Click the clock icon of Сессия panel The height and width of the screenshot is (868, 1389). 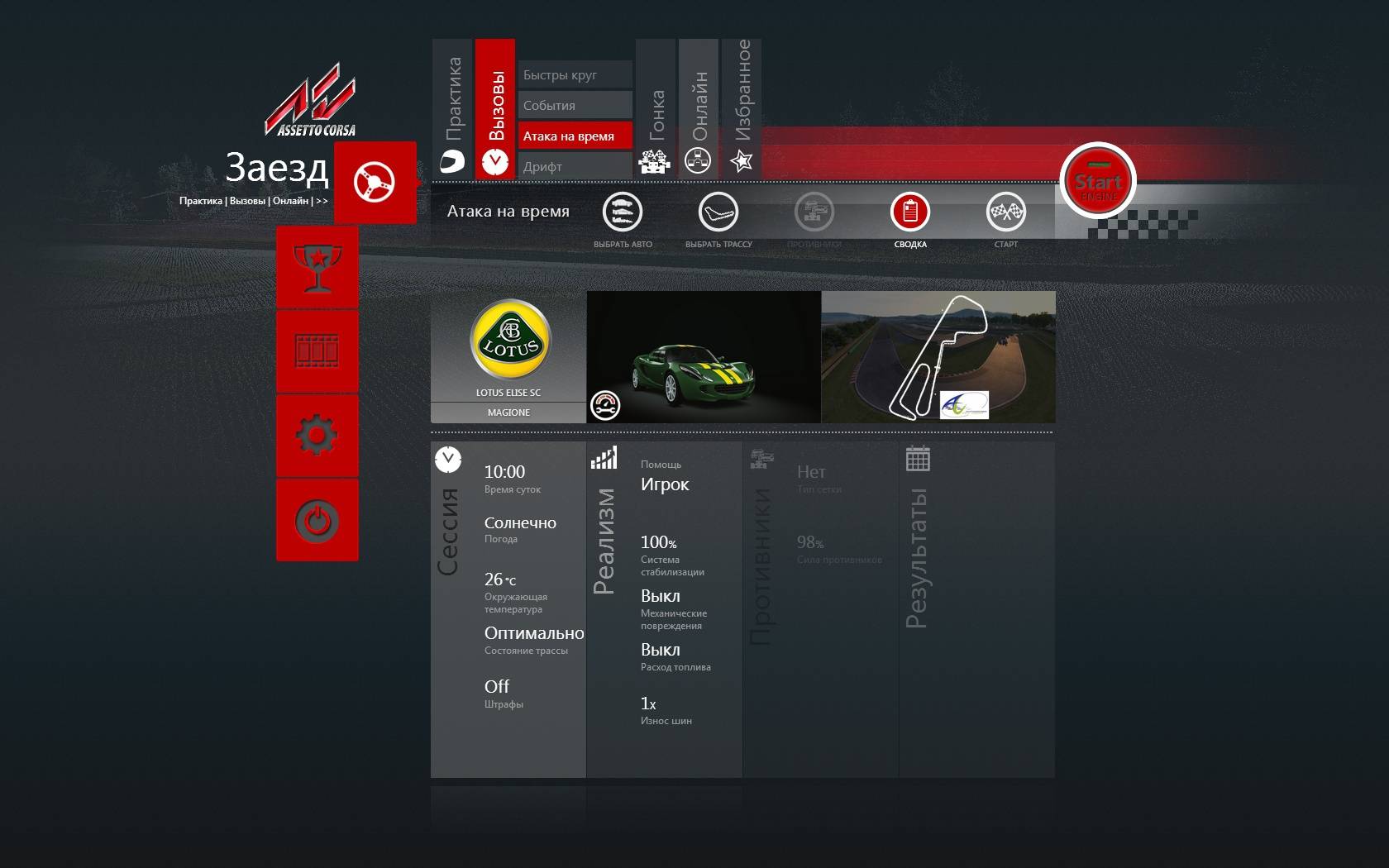click(448, 460)
